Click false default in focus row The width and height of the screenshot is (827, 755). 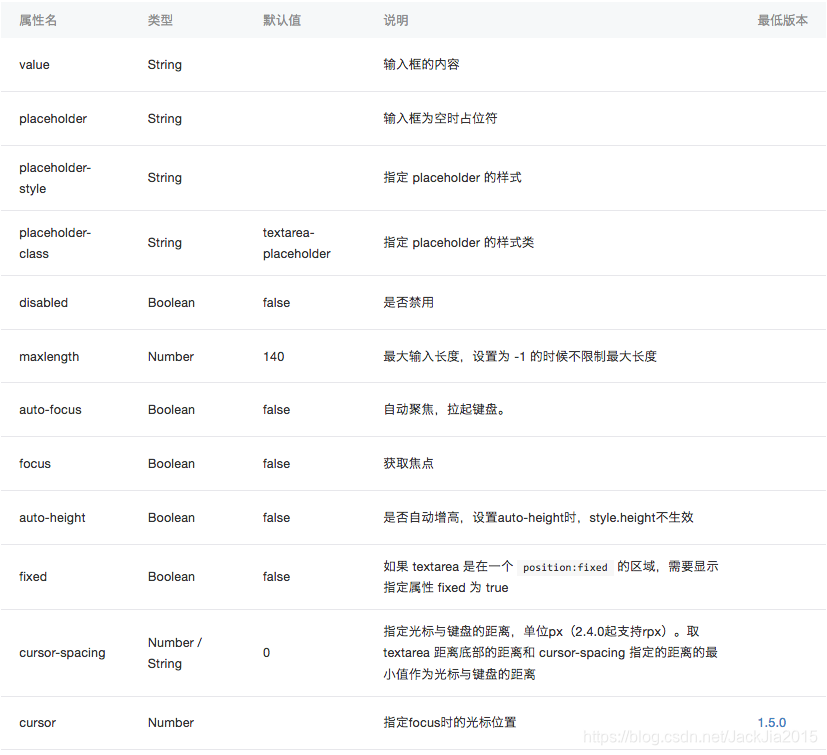pos(276,464)
